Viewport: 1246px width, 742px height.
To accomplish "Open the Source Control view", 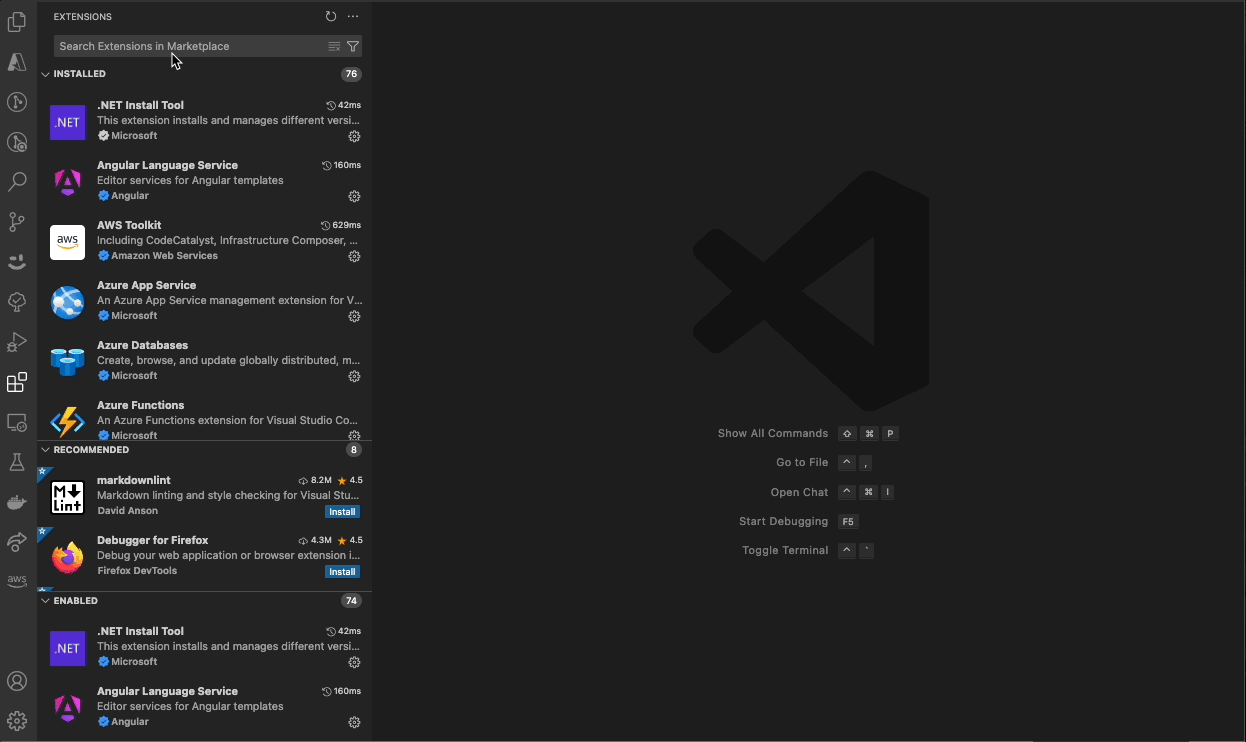I will point(16,222).
